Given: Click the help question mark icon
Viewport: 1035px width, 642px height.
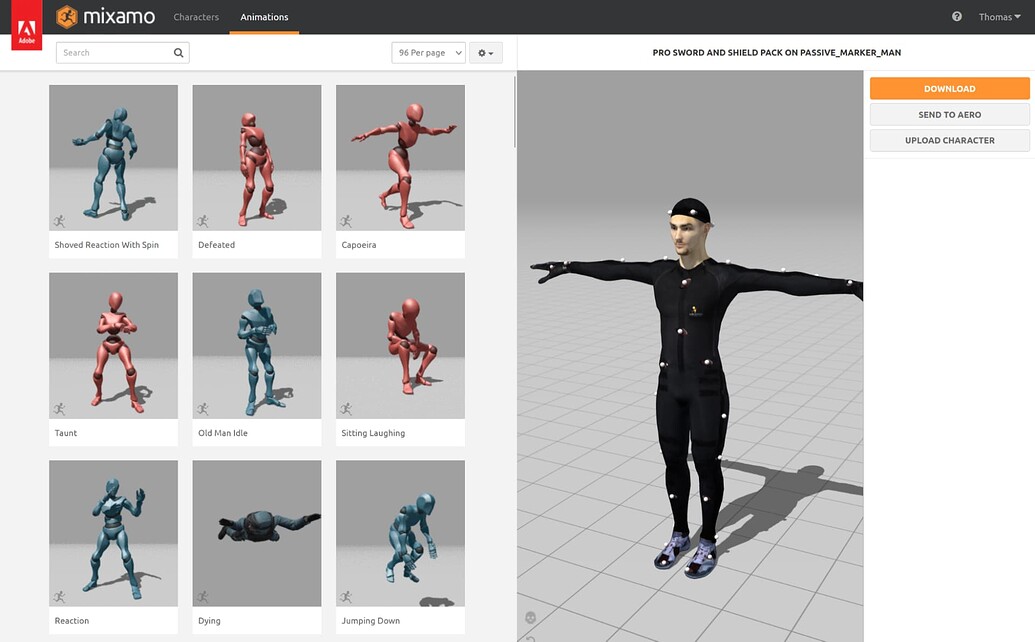Looking at the screenshot, I should click(x=957, y=16).
